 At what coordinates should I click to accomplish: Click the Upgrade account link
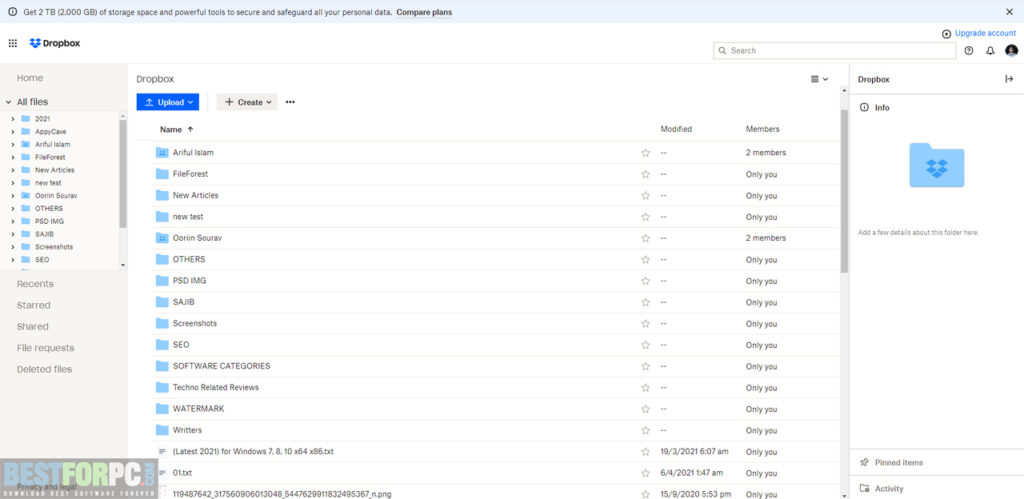[985, 33]
